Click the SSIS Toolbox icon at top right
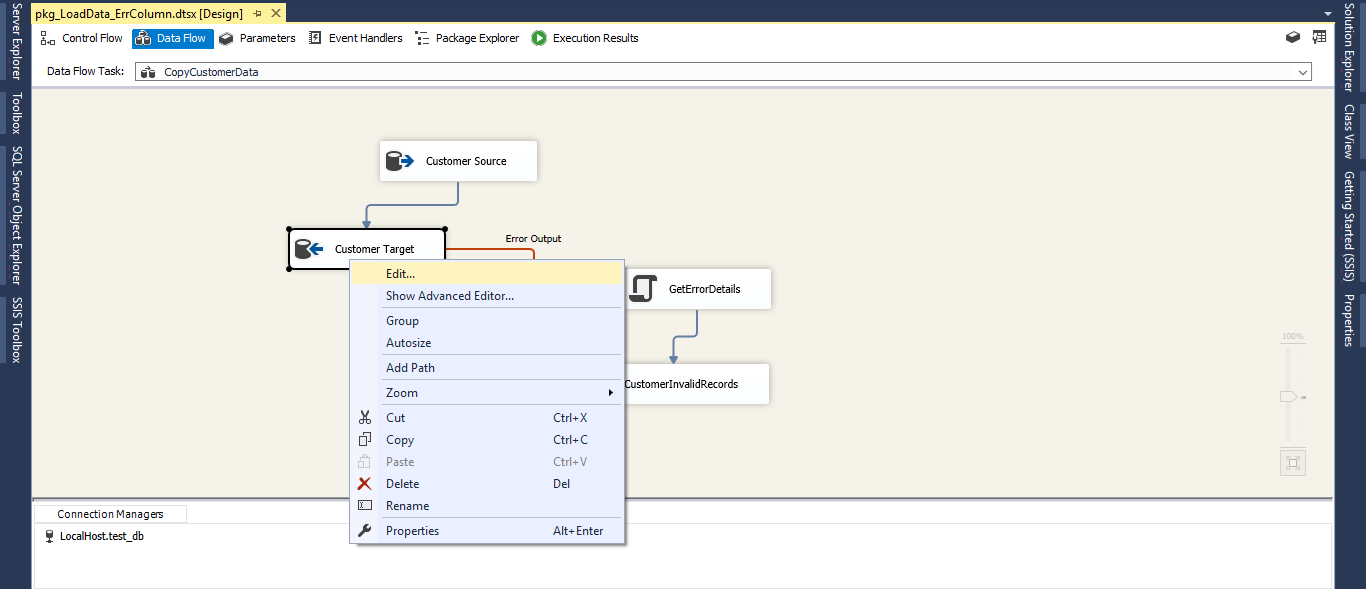Image resolution: width=1366 pixels, height=589 pixels. (x=1293, y=38)
